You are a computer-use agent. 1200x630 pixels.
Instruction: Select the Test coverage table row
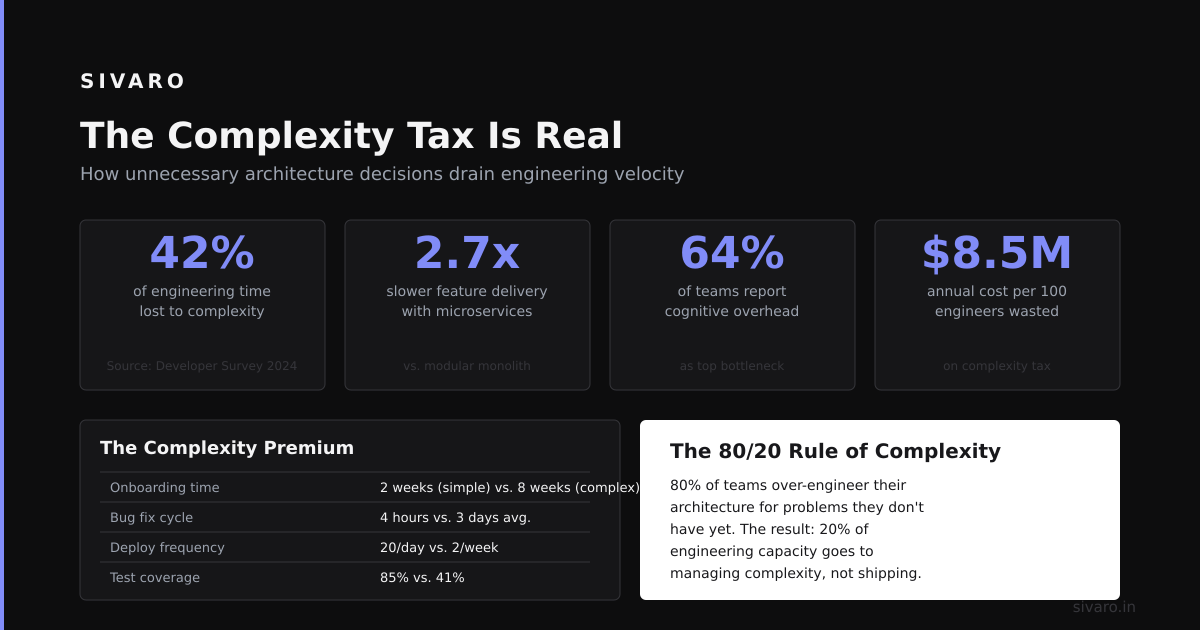coord(345,577)
